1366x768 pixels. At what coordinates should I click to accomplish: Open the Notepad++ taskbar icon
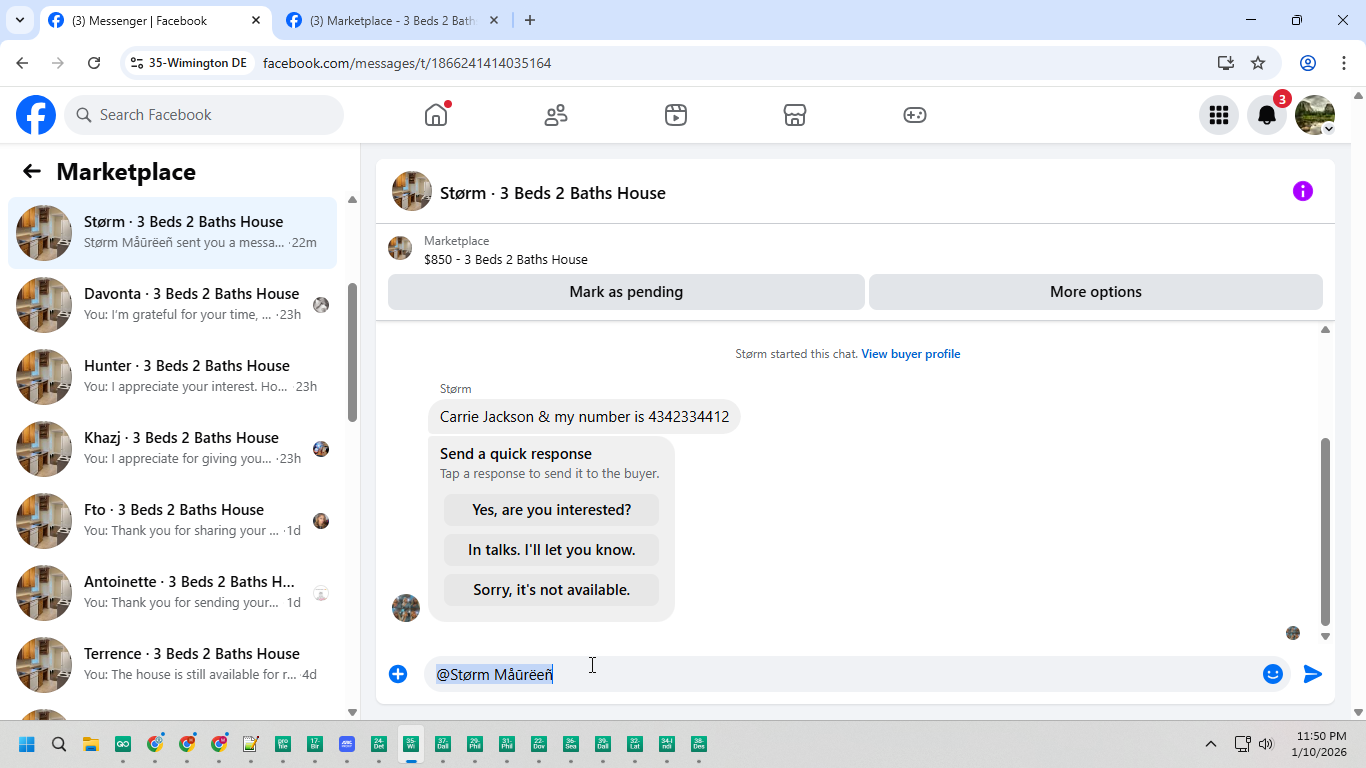point(251,744)
